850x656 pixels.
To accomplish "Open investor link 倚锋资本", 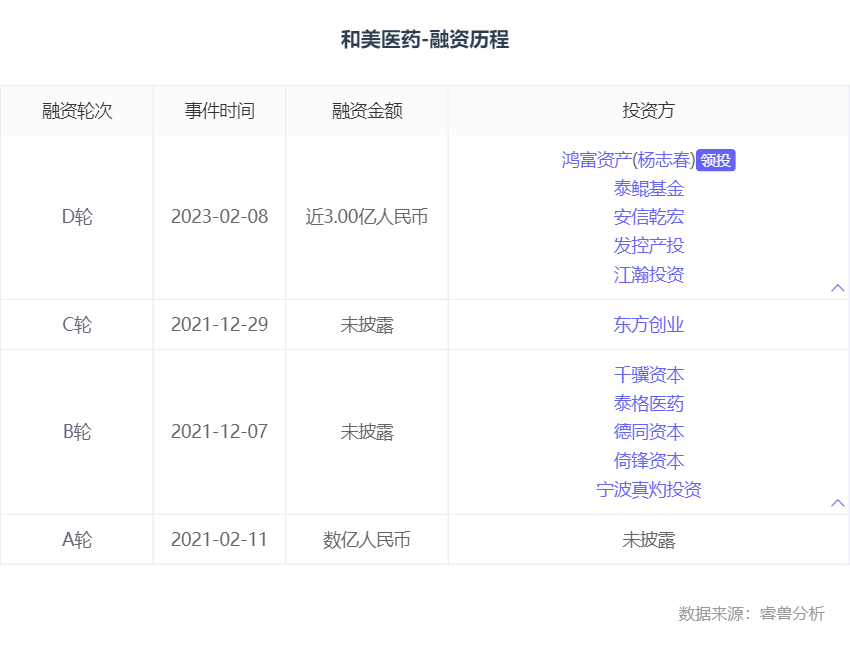I will (x=648, y=461).
